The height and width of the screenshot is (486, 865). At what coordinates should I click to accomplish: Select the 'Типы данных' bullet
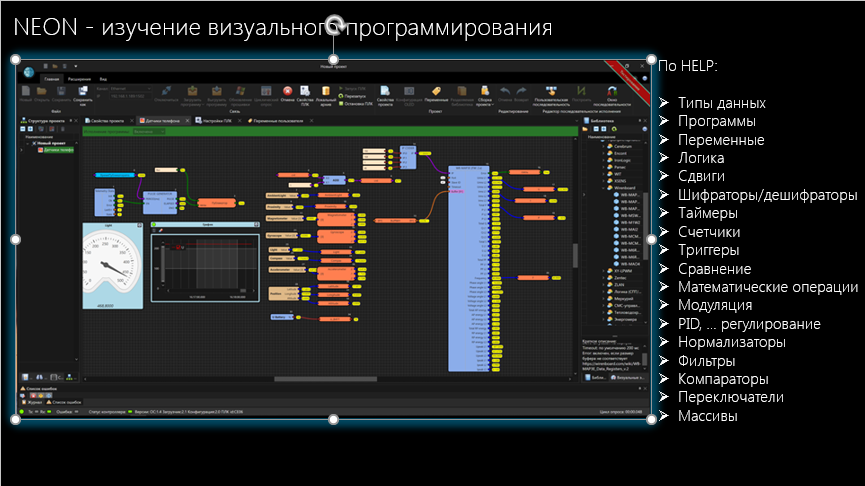click(722, 103)
